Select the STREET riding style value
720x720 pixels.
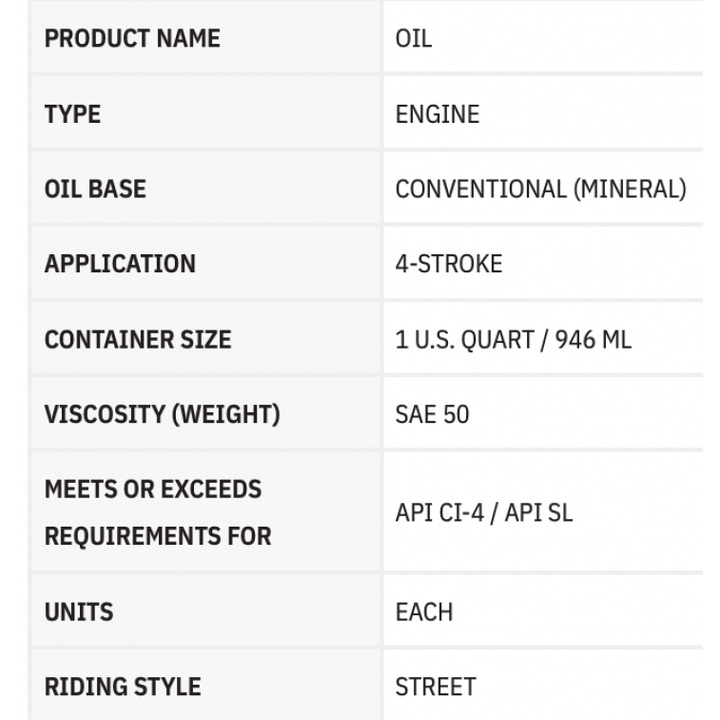click(x=435, y=686)
